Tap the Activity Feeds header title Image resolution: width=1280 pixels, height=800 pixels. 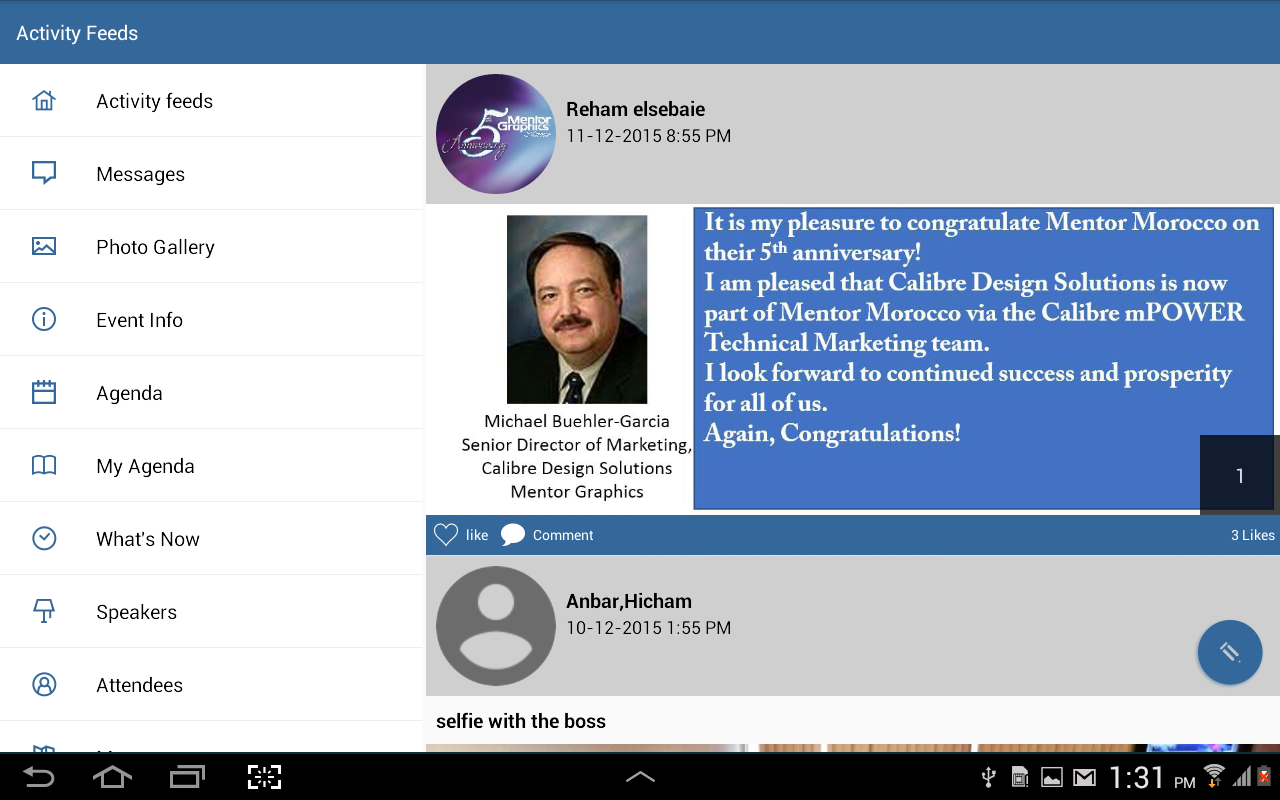click(x=77, y=33)
